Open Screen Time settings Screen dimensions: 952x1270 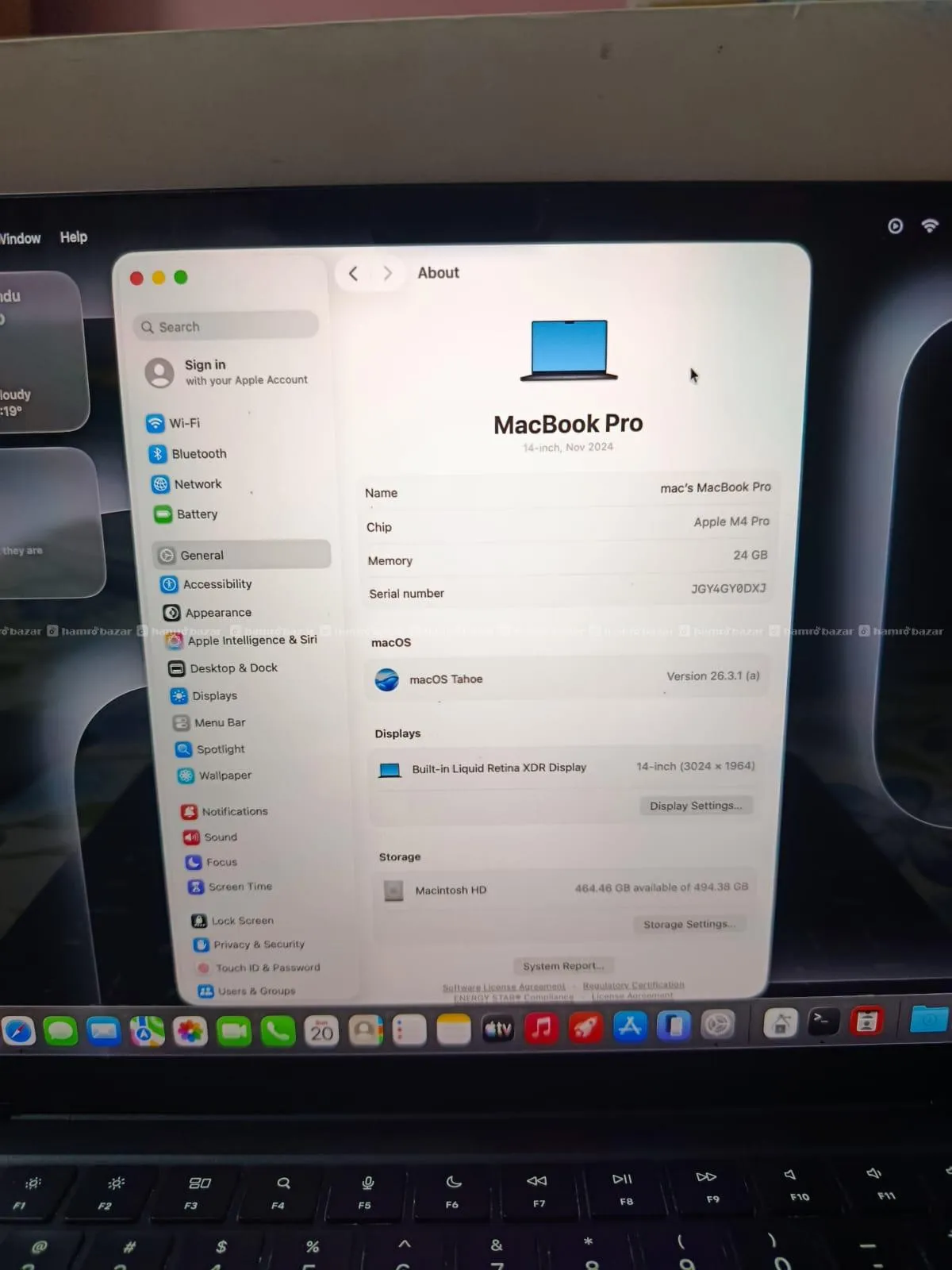pyautogui.click(x=230, y=887)
